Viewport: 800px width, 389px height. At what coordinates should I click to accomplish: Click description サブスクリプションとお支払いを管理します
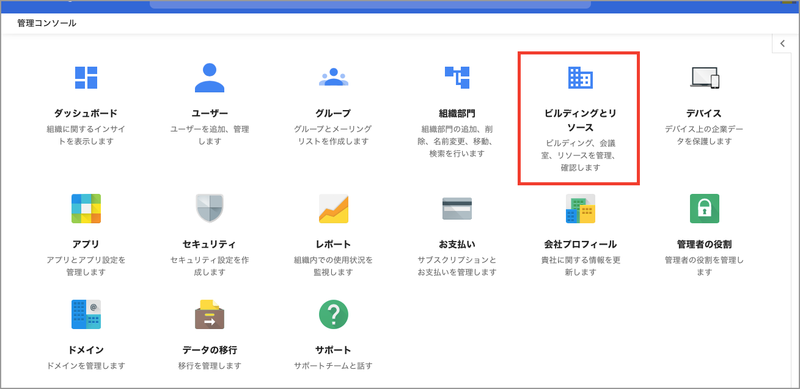457,265
